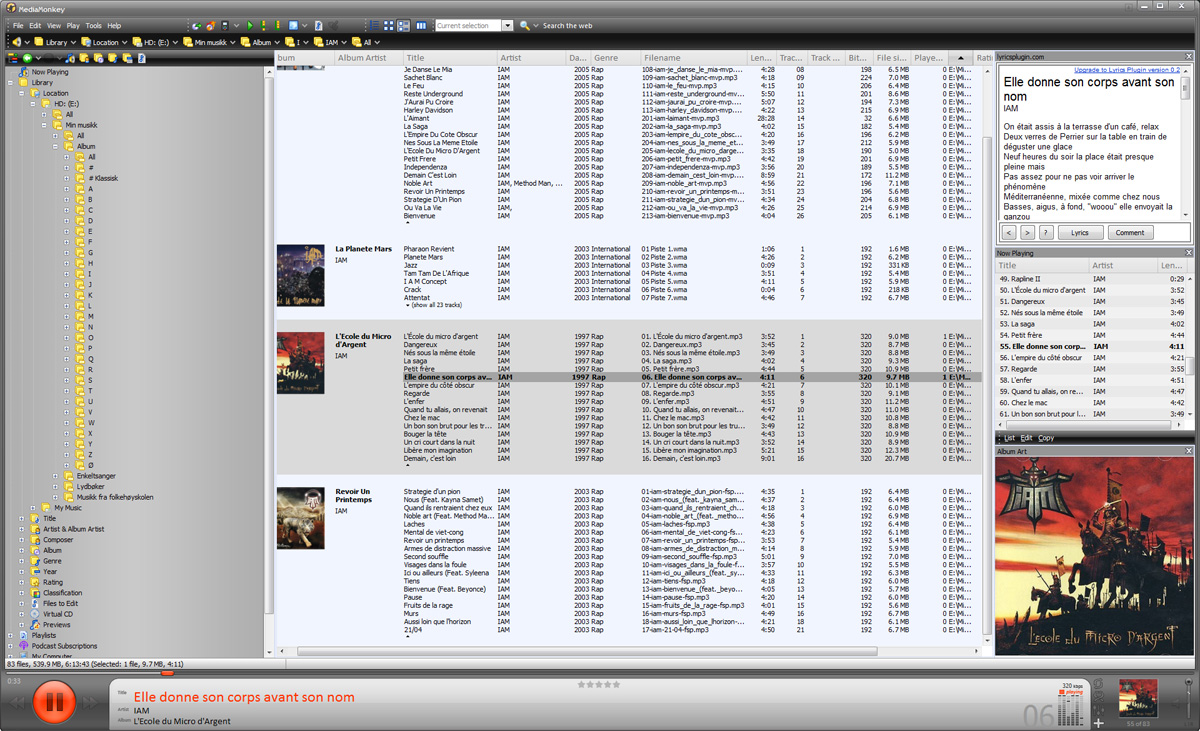
Task: Click the Now Playing note icon in tree
Action: point(24,72)
